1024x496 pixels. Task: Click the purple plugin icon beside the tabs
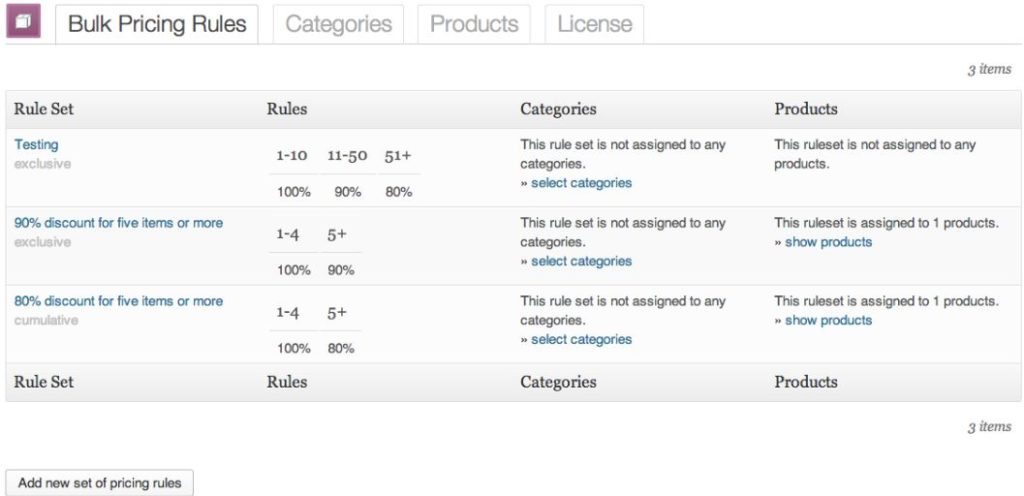click(x=23, y=22)
